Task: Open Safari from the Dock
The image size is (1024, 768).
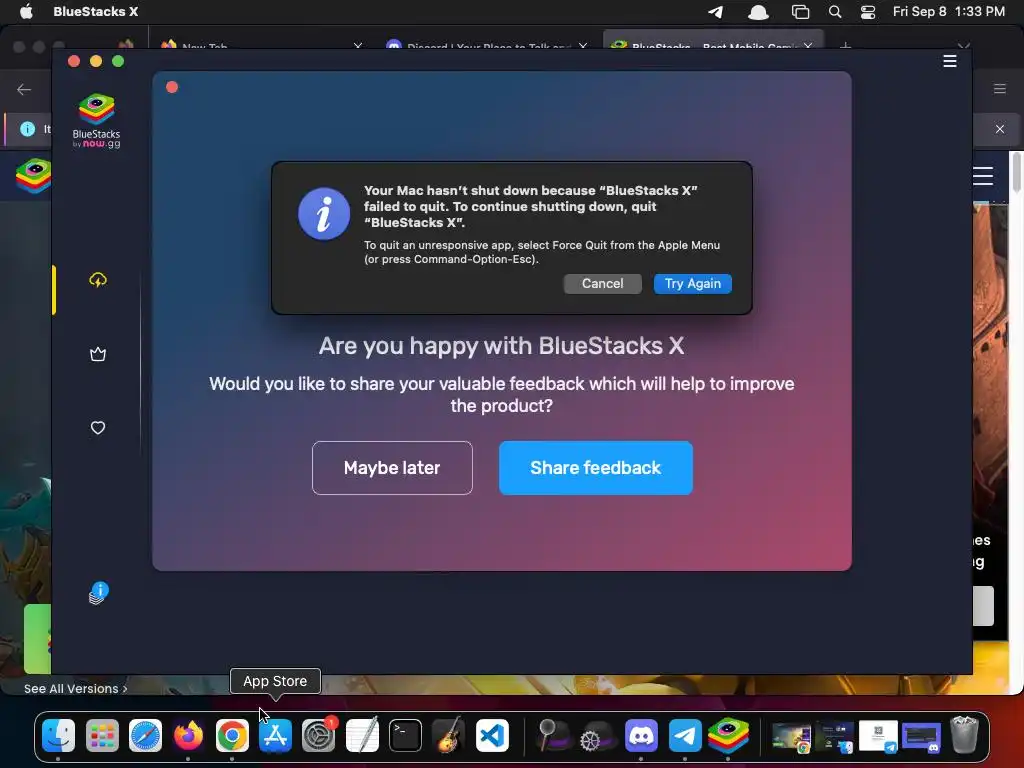Action: pos(145,735)
